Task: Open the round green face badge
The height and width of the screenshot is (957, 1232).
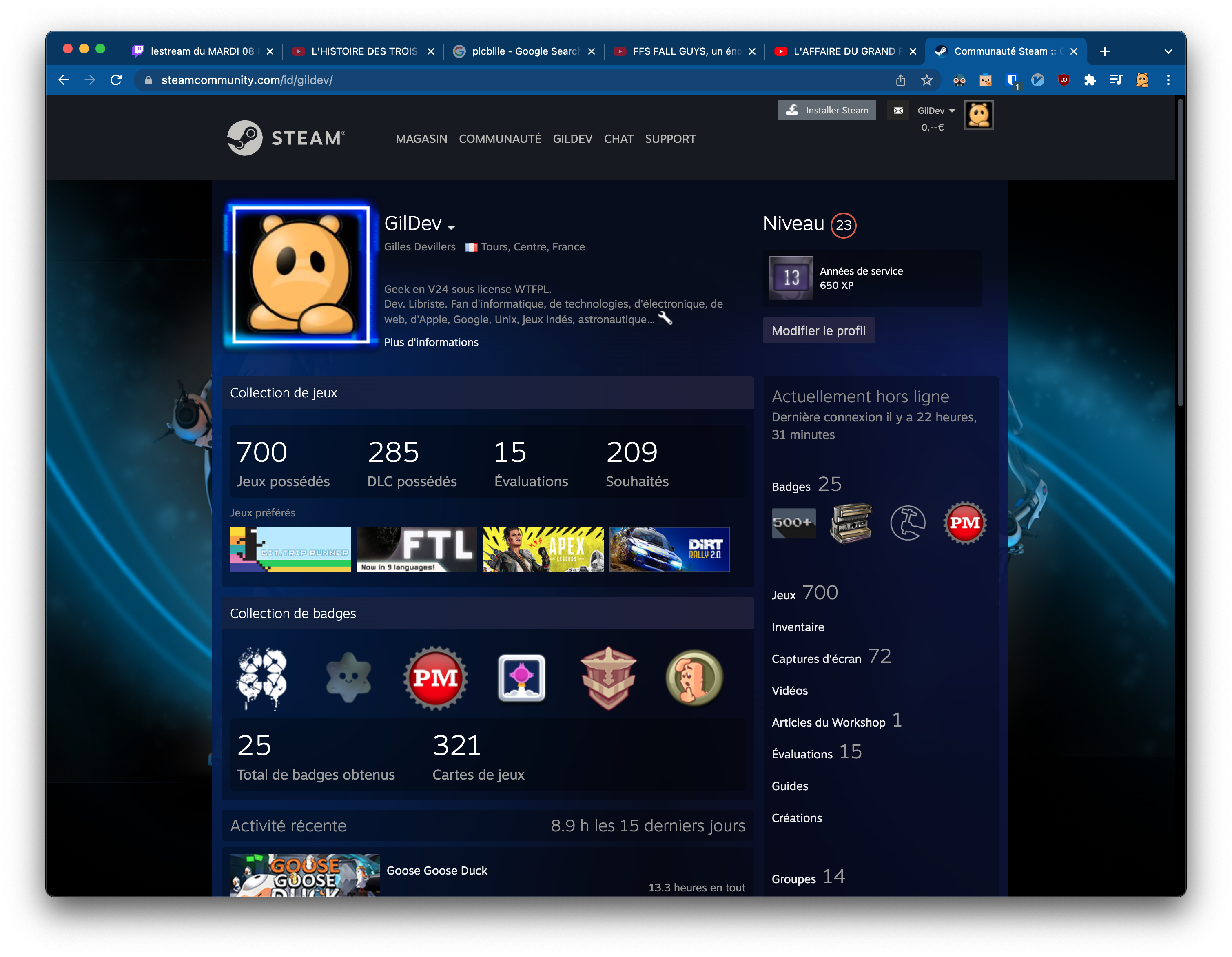Action: [694, 678]
